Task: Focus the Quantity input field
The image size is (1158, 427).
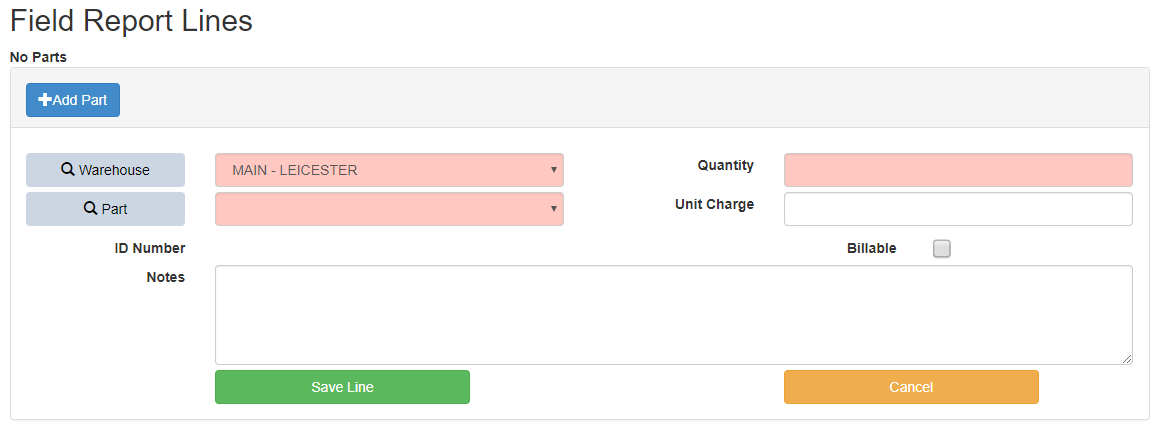Action: [957, 170]
